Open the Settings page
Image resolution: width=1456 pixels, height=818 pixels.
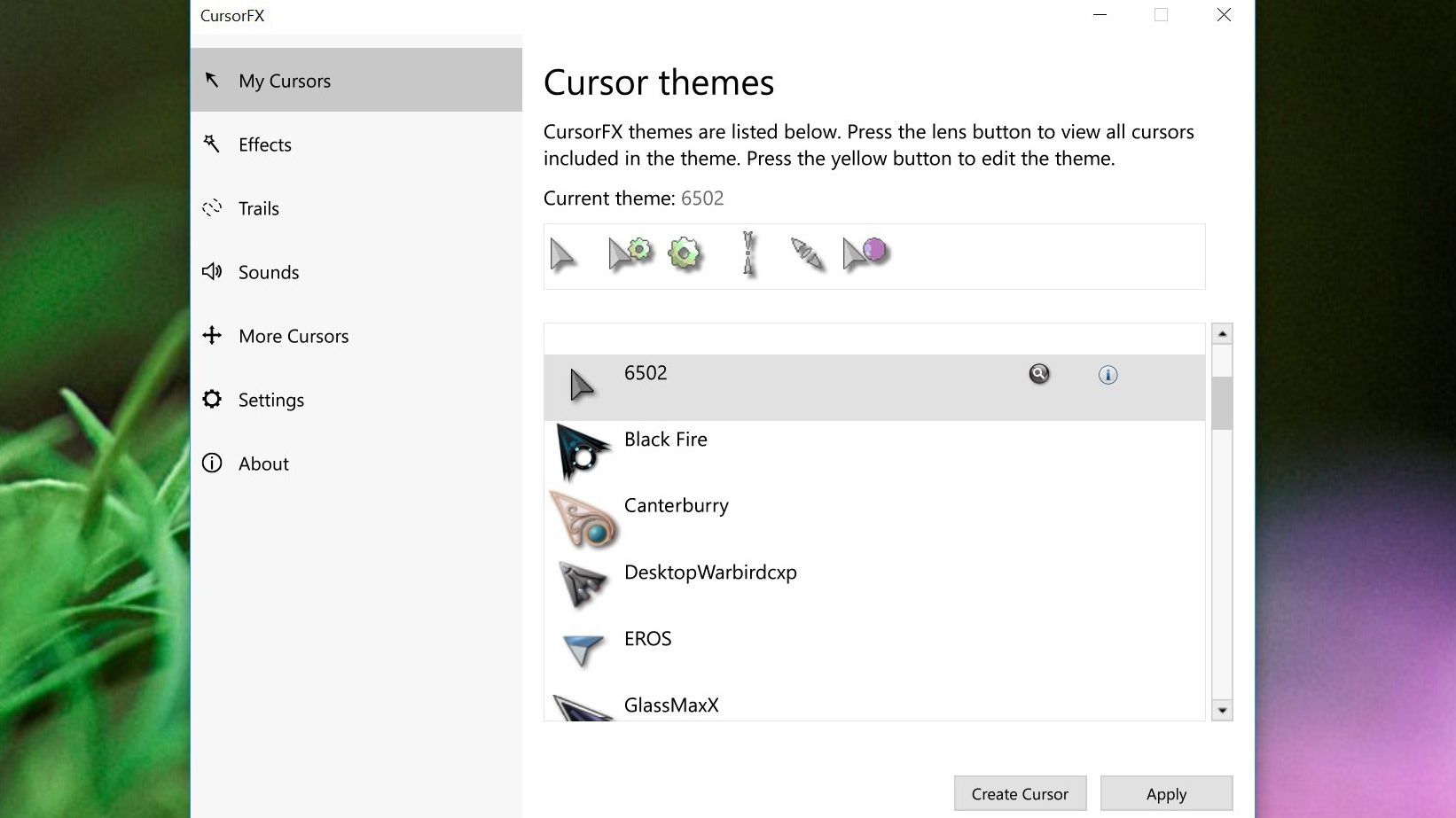click(x=356, y=399)
